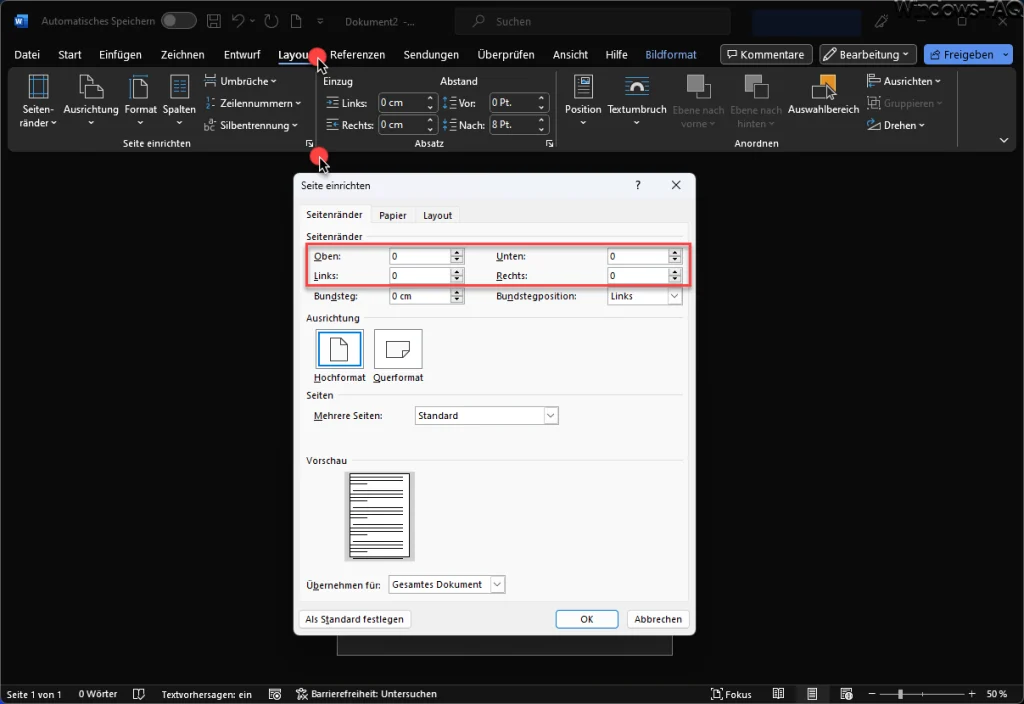Switch to the Bildformat ribbon tab
The width and height of the screenshot is (1024, 704).
tap(671, 55)
